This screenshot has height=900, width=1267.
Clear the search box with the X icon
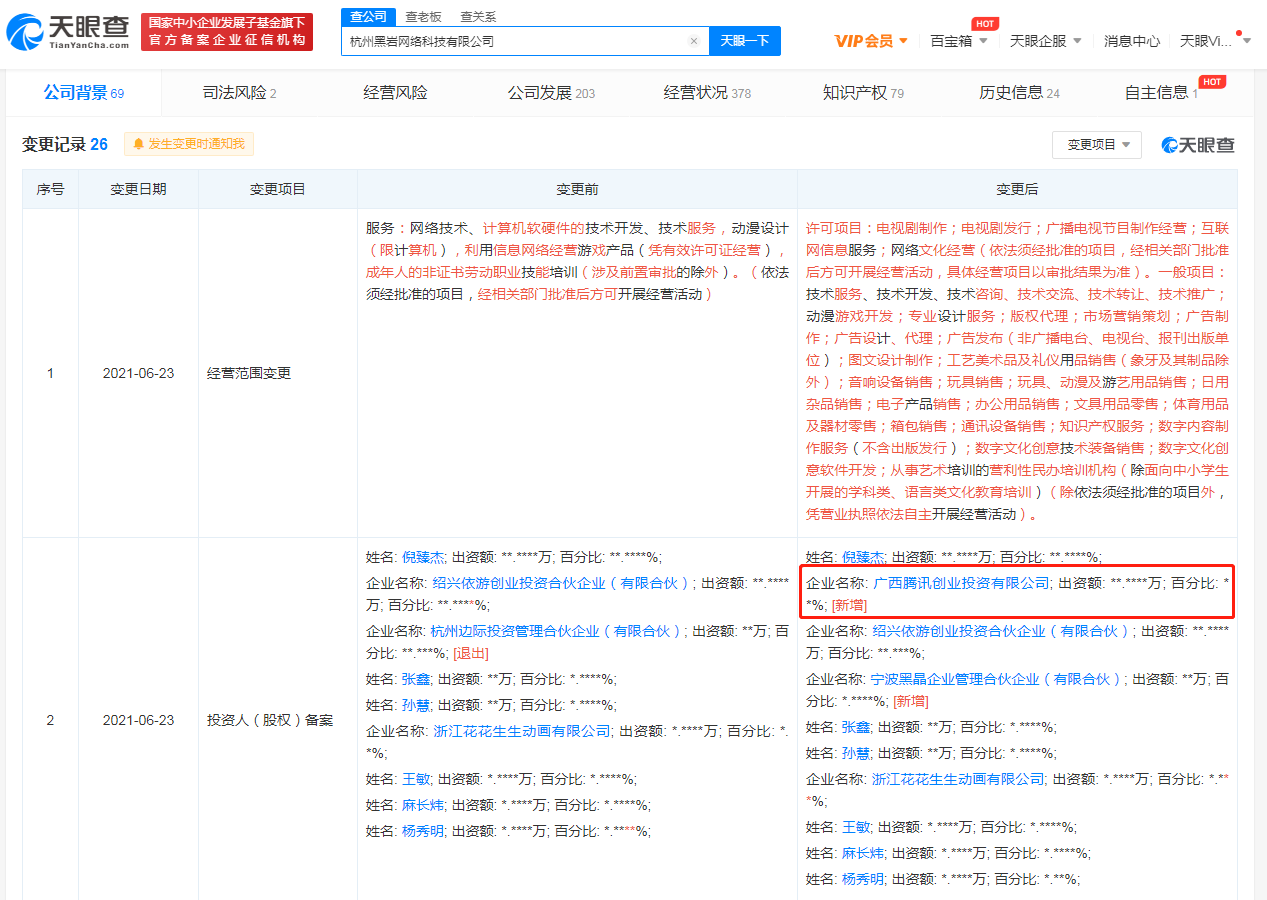pos(694,42)
